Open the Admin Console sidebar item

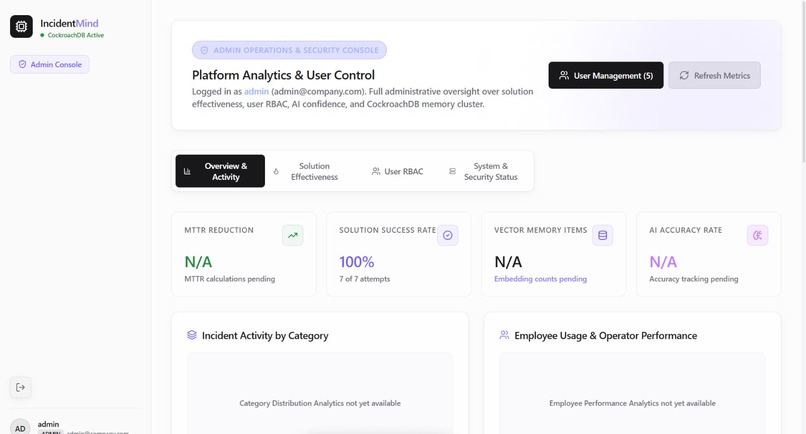(x=50, y=64)
